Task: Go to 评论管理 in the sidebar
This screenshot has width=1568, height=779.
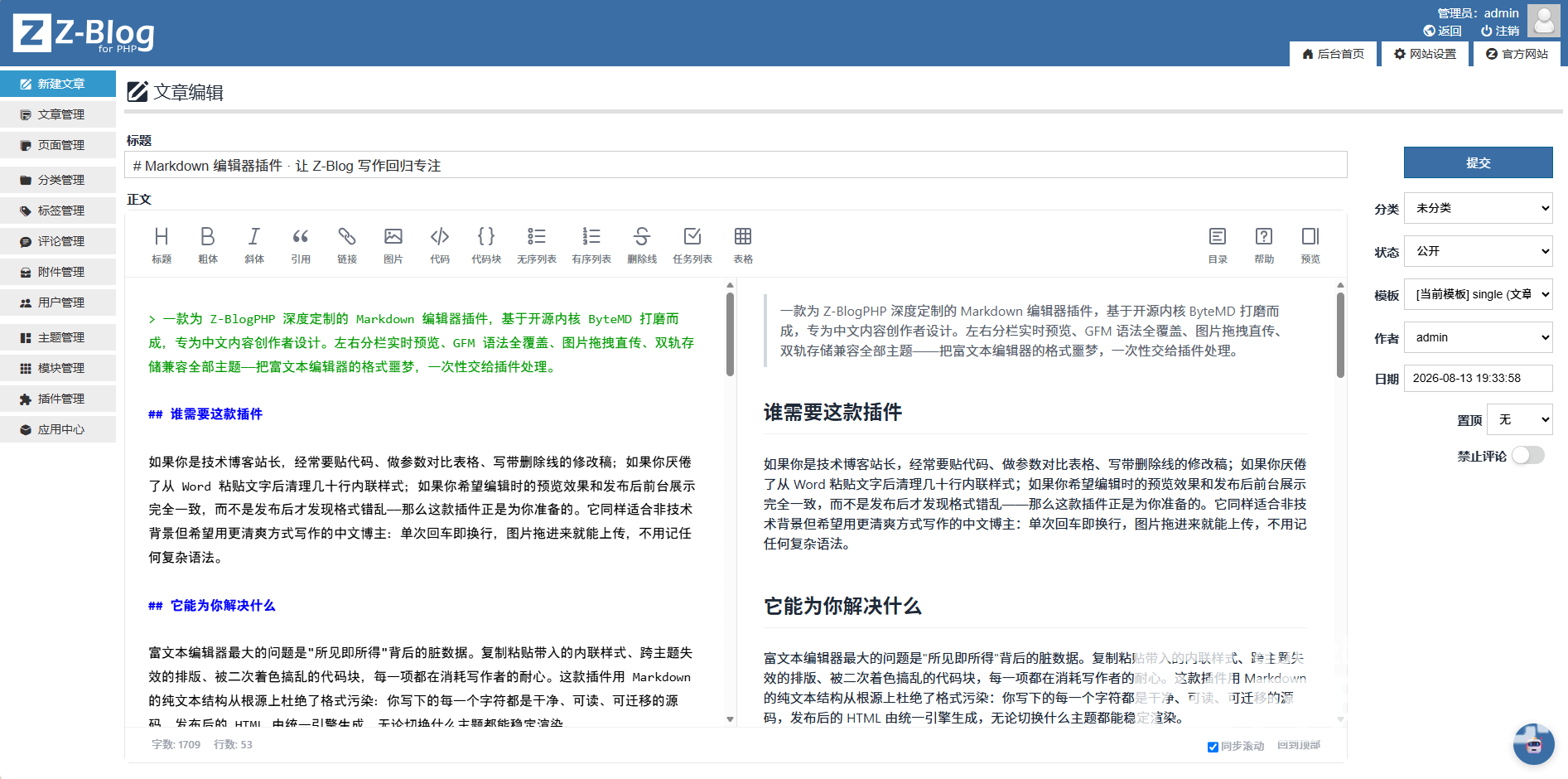Action: 58,241
